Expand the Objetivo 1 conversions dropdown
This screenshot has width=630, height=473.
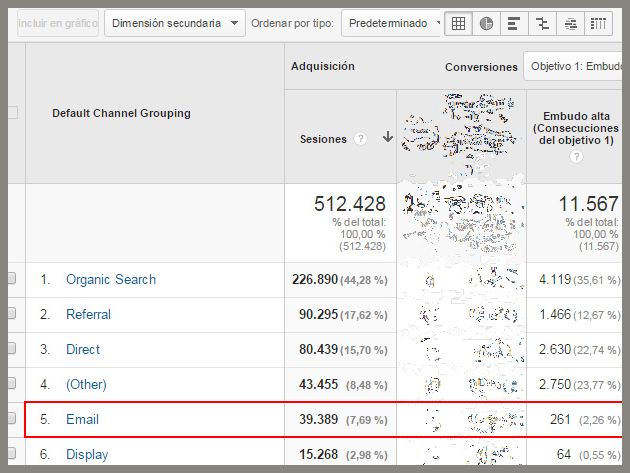click(575, 67)
